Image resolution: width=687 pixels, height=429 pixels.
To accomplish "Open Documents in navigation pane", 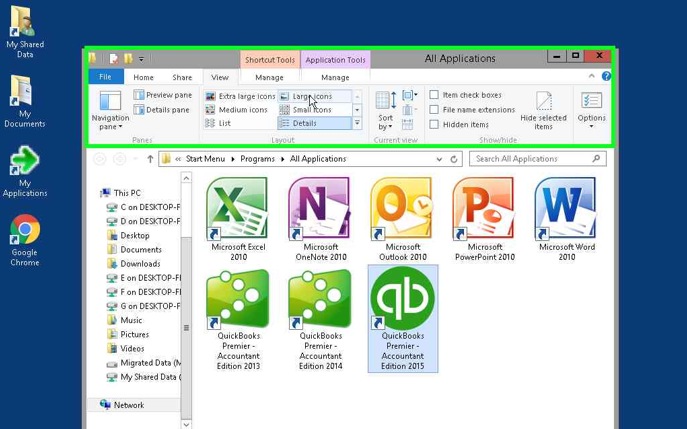I will [135, 249].
